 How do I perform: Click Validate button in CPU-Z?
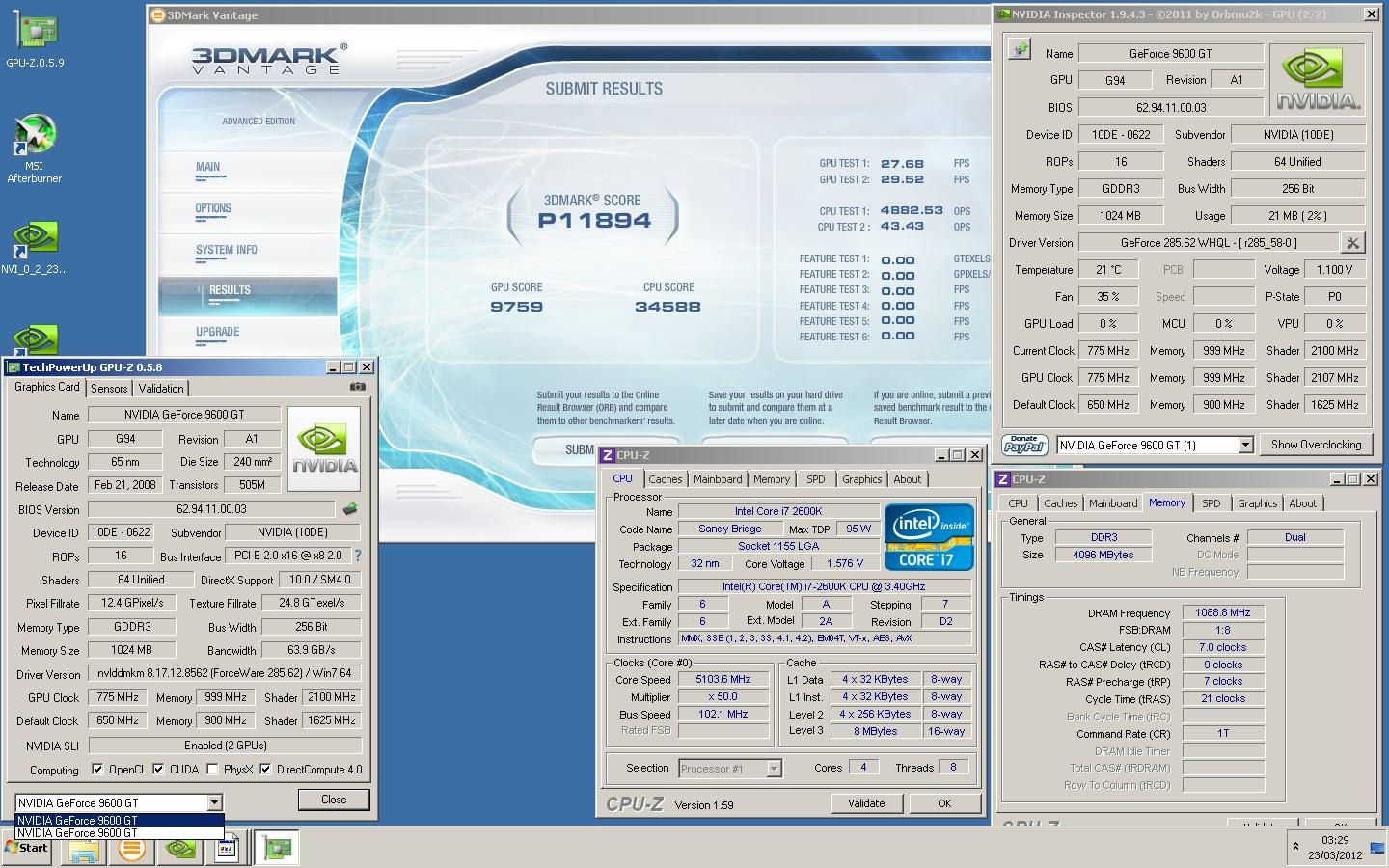pyautogui.click(x=866, y=803)
